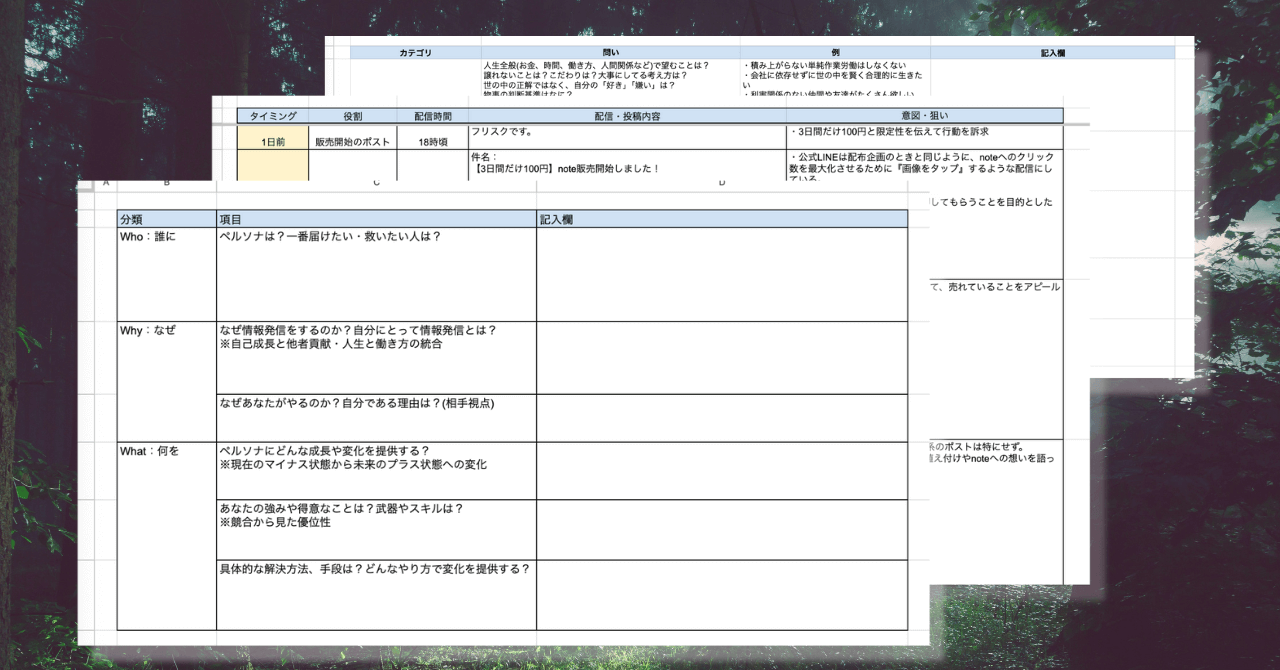
Task: Select the 配信・投稿内容 header cell
Action: click(x=627, y=116)
